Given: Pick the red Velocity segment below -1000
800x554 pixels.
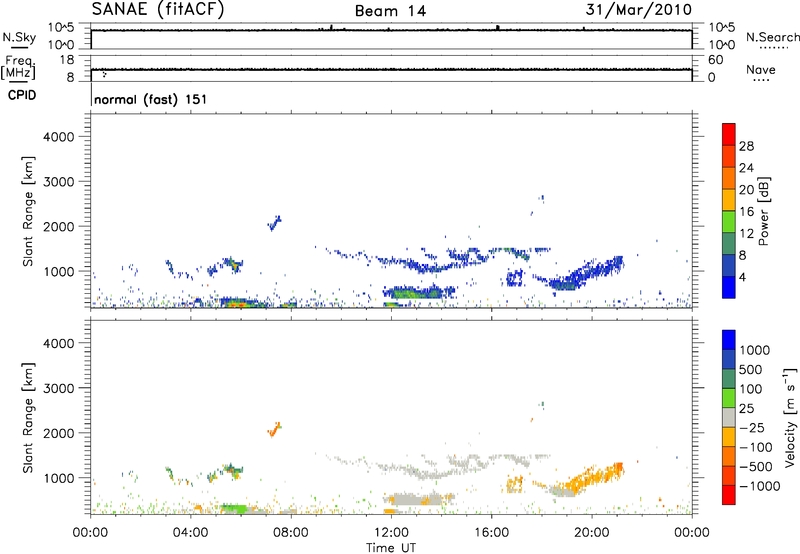Looking at the screenshot, I should (729, 495).
